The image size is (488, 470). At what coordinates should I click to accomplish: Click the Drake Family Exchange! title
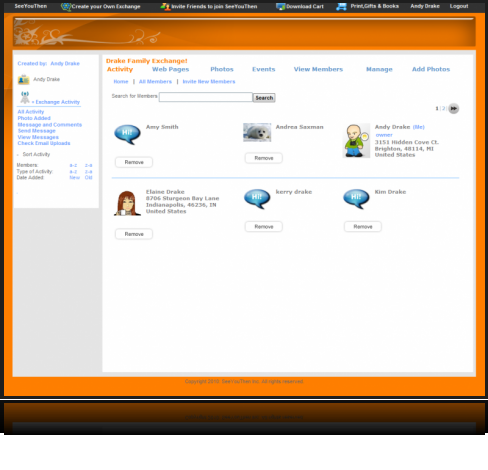click(147, 61)
